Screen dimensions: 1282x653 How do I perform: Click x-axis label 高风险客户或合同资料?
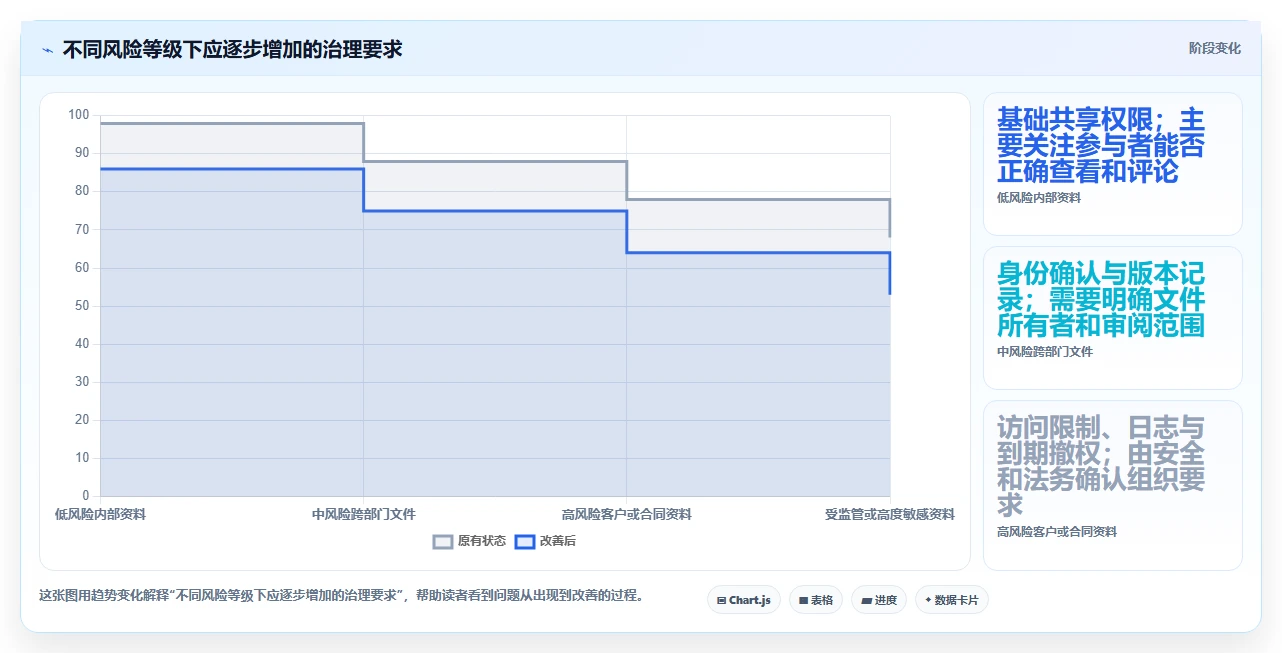(627, 514)
